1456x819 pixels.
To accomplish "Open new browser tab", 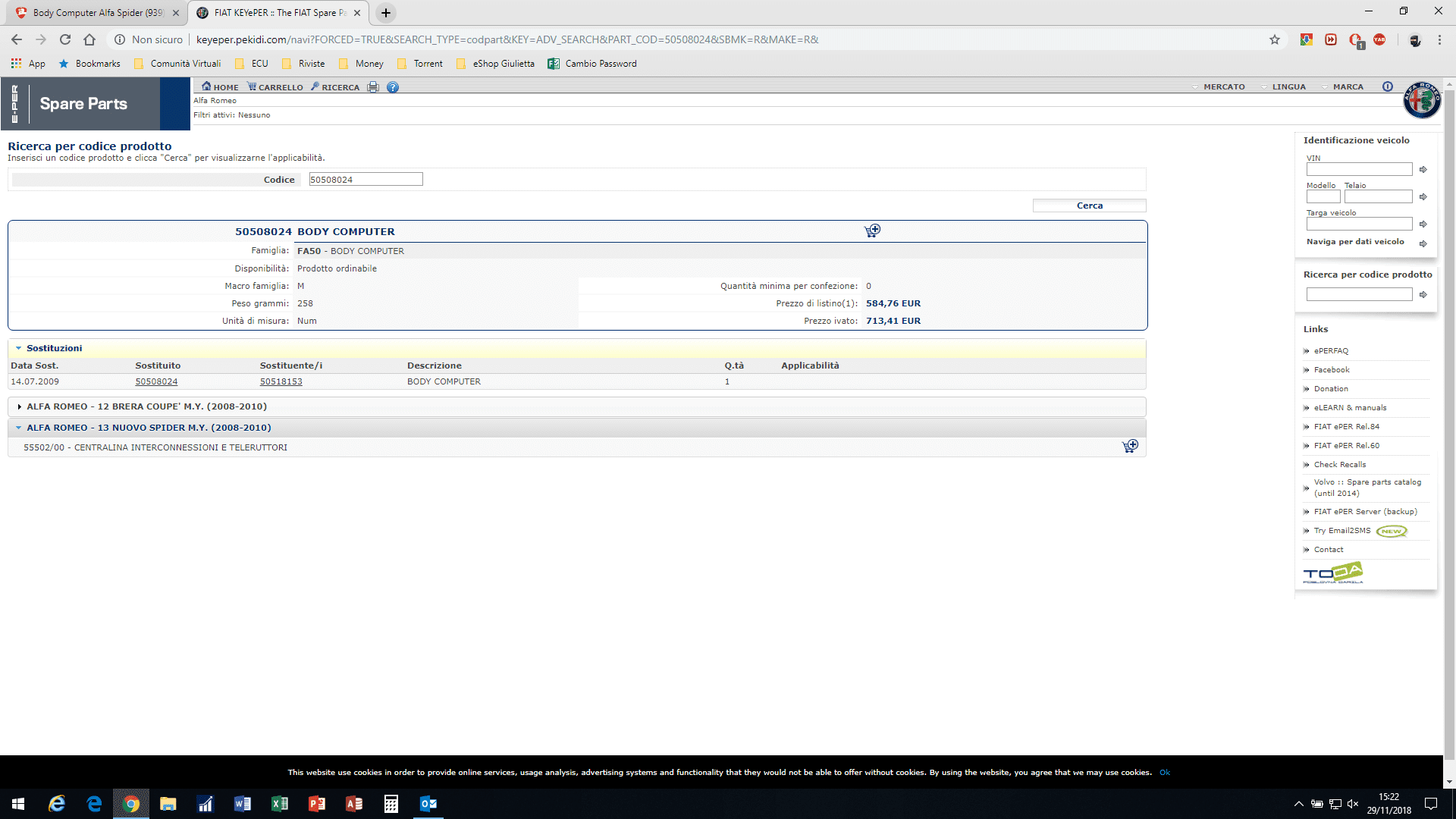I will pos(386,13).
